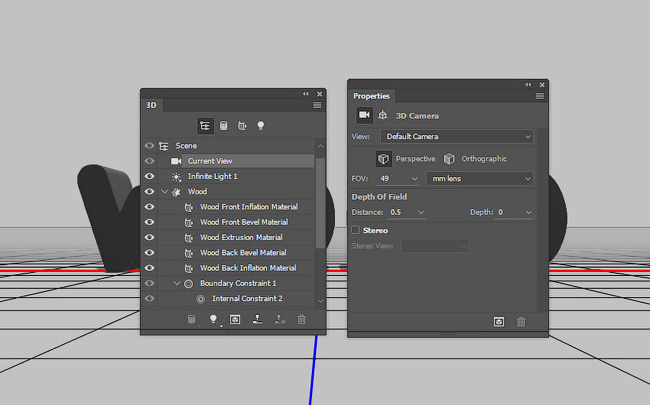Click the mesh icon at 3D panel bottom left
Image resolution: width=650 pixels, height=405 pixels.
coord(191,319)
